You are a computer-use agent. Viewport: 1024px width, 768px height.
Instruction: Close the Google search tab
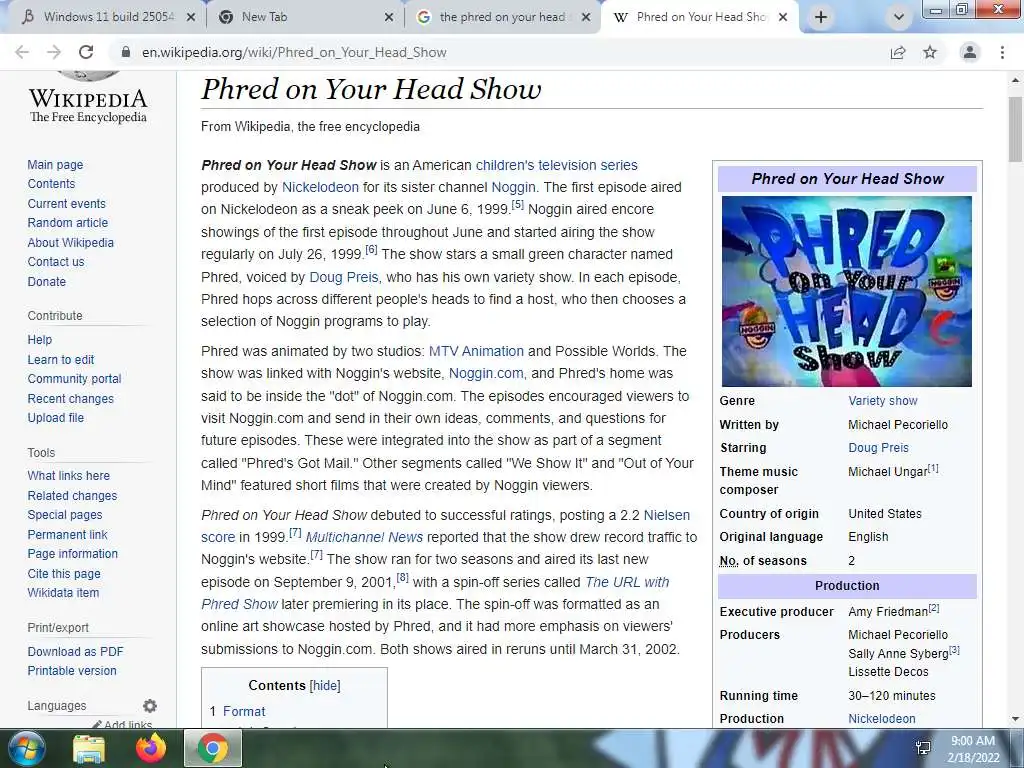pyautogui.click(x=586, y=18)
